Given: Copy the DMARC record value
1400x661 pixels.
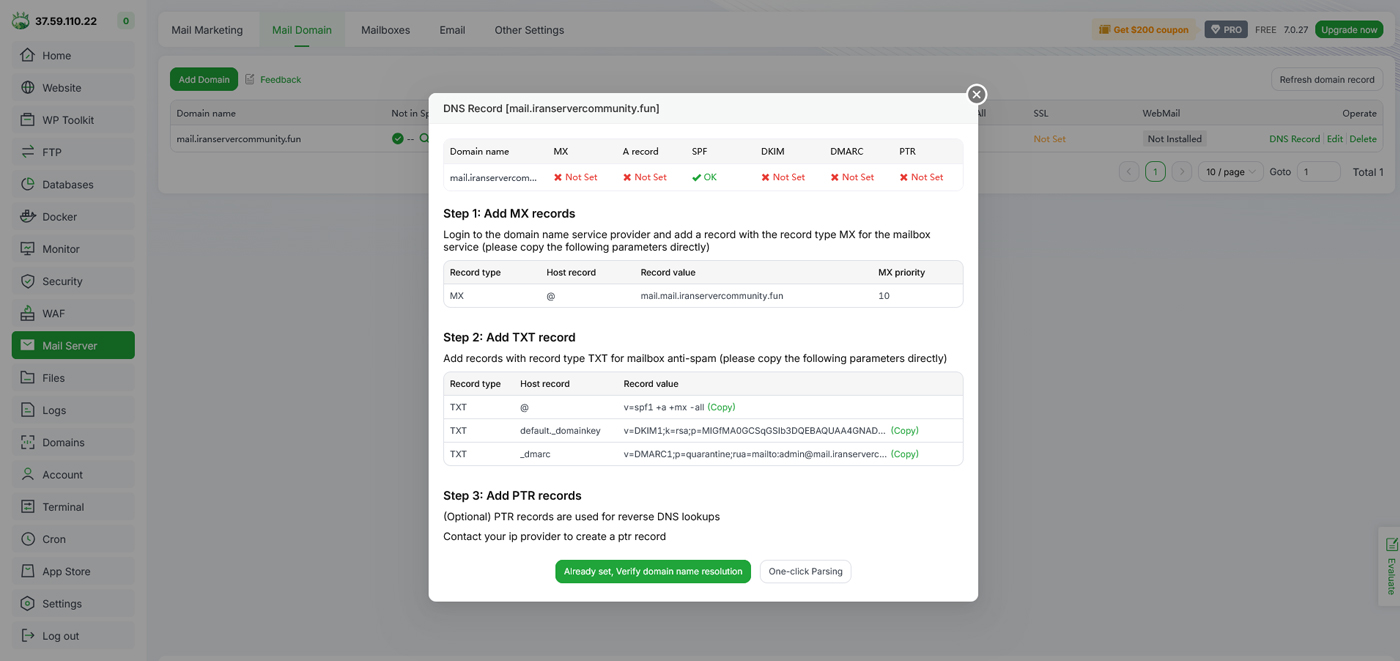Looking at the screenshot, I should click(x=904, y=454).
